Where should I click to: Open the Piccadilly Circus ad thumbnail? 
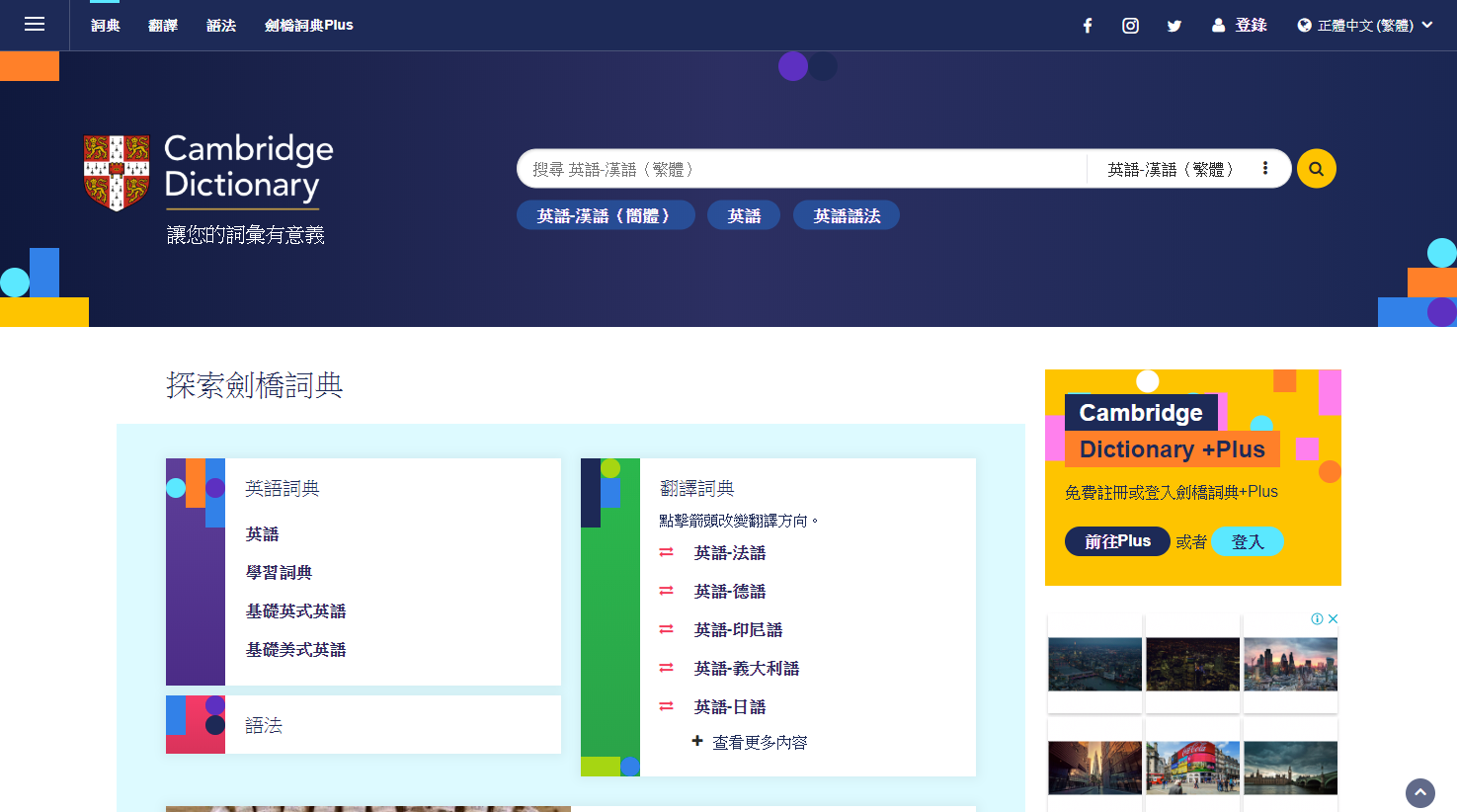[1192, 767]
